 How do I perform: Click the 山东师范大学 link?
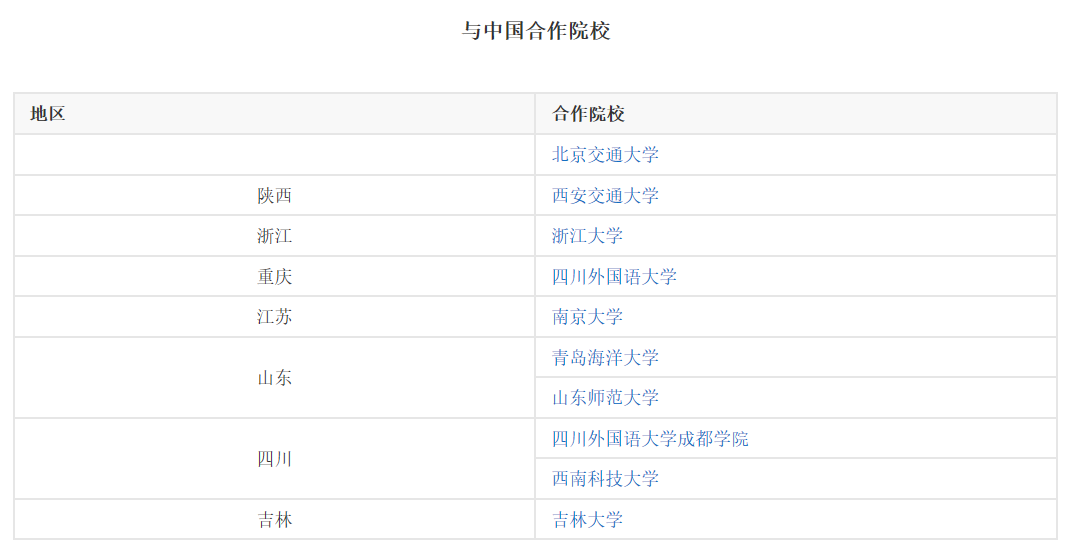pyautogui.click(x=605, y=398)
